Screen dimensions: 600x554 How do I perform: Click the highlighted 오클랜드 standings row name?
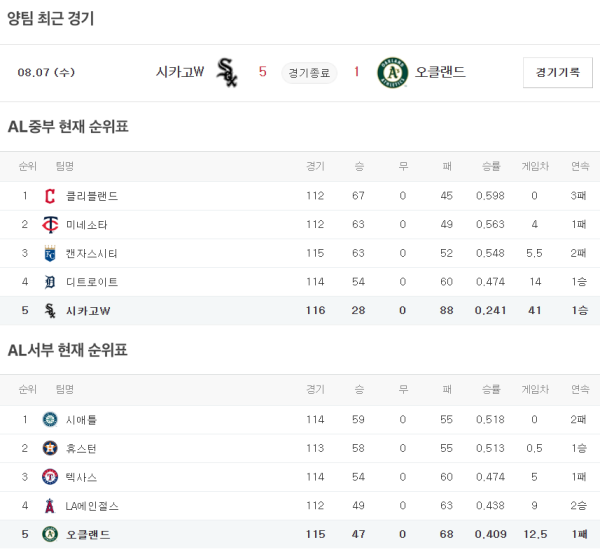tap(87, 535)
